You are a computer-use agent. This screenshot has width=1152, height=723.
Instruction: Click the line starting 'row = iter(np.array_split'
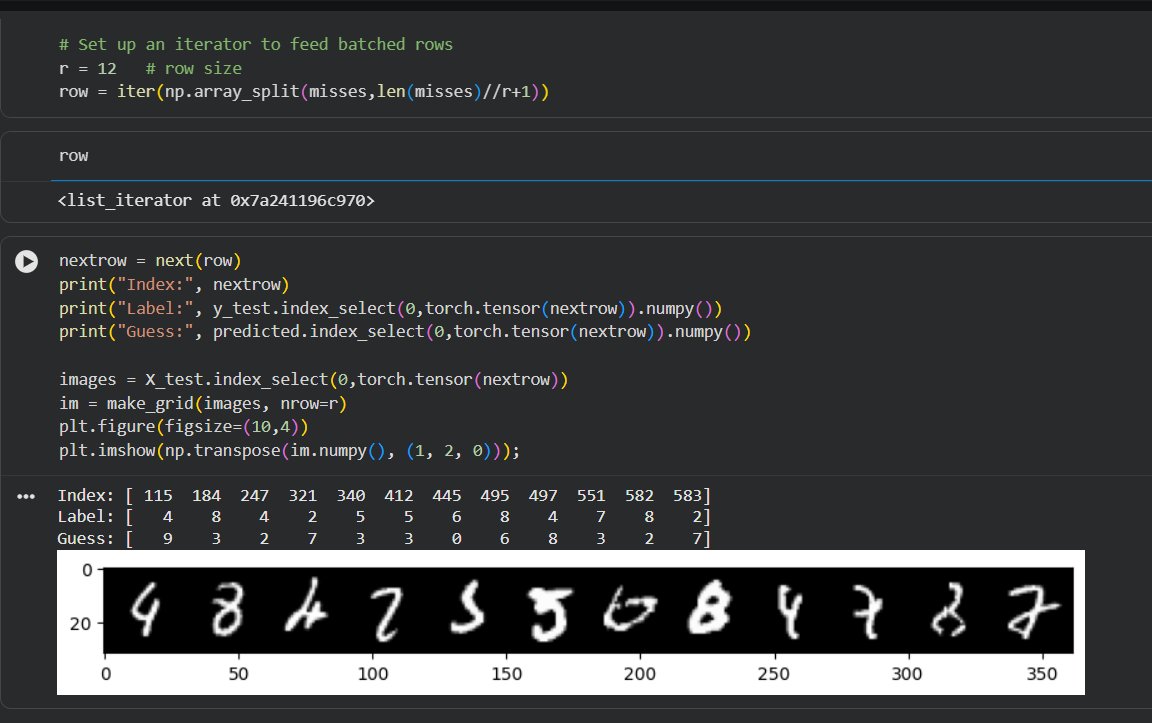[304, 92]
